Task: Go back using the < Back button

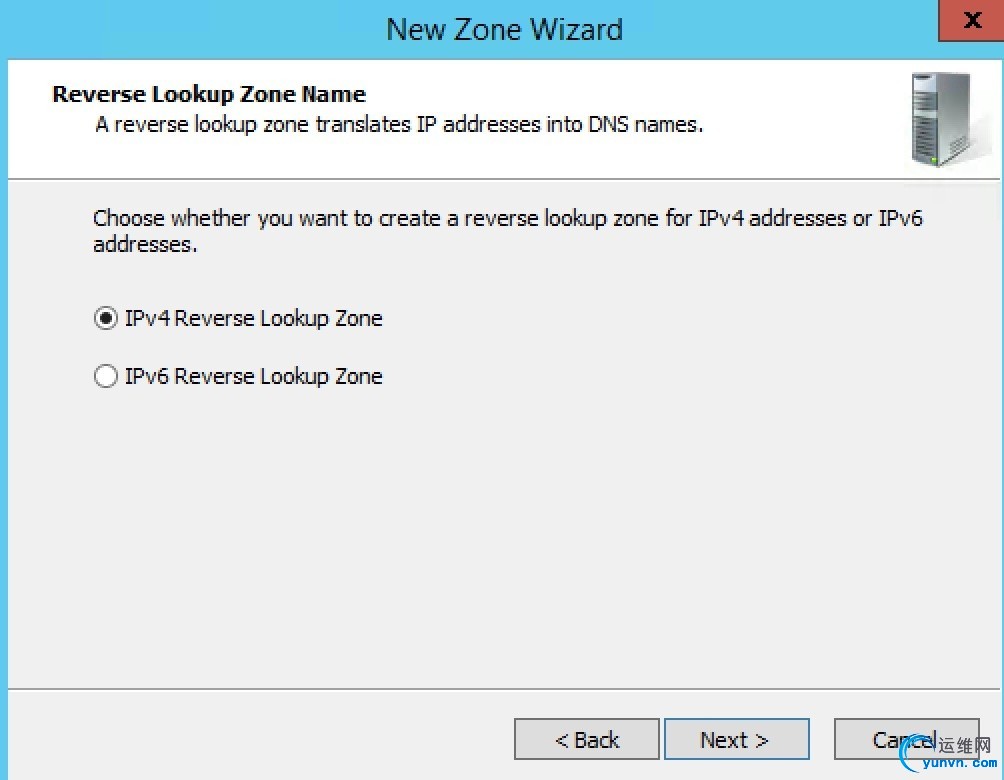Action: [x=587, y=740]
